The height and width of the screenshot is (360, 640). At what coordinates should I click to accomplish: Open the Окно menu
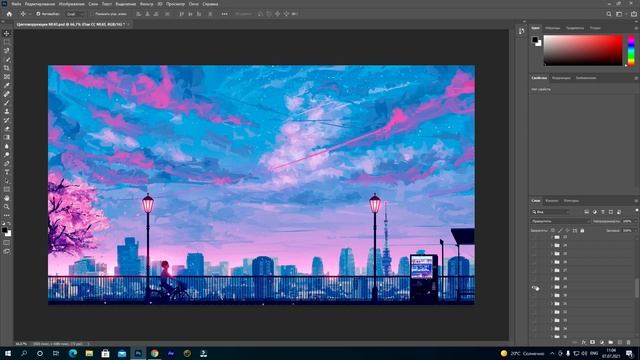click(193, 4)
